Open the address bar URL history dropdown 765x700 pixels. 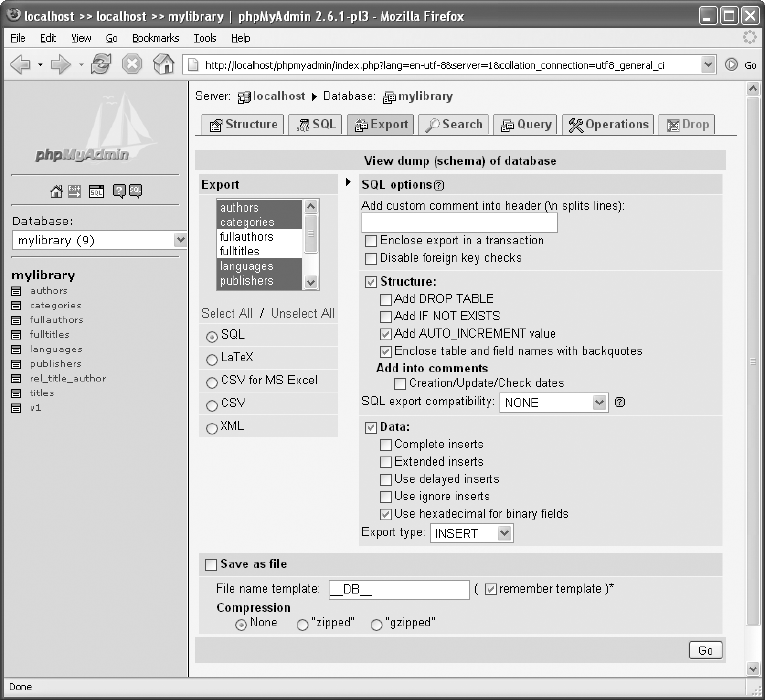(708, 64)
